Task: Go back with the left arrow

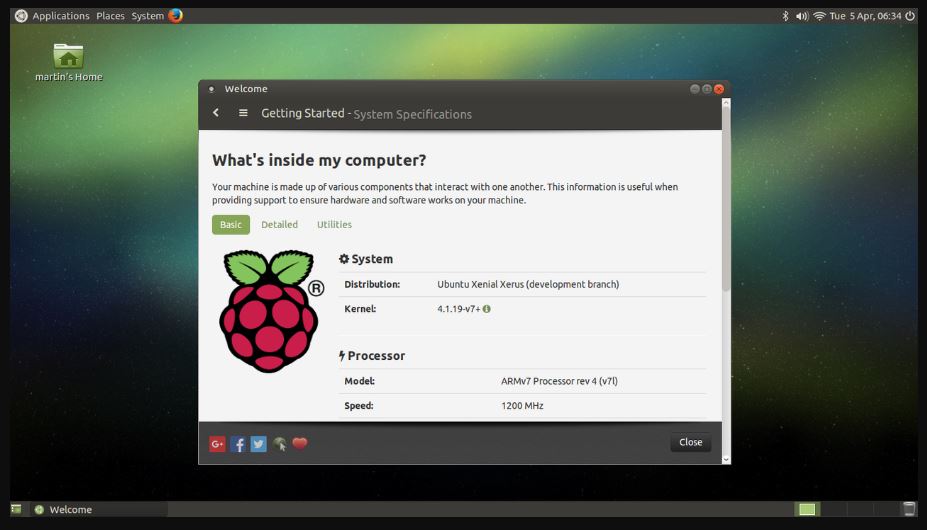Action: coord(216,112)
